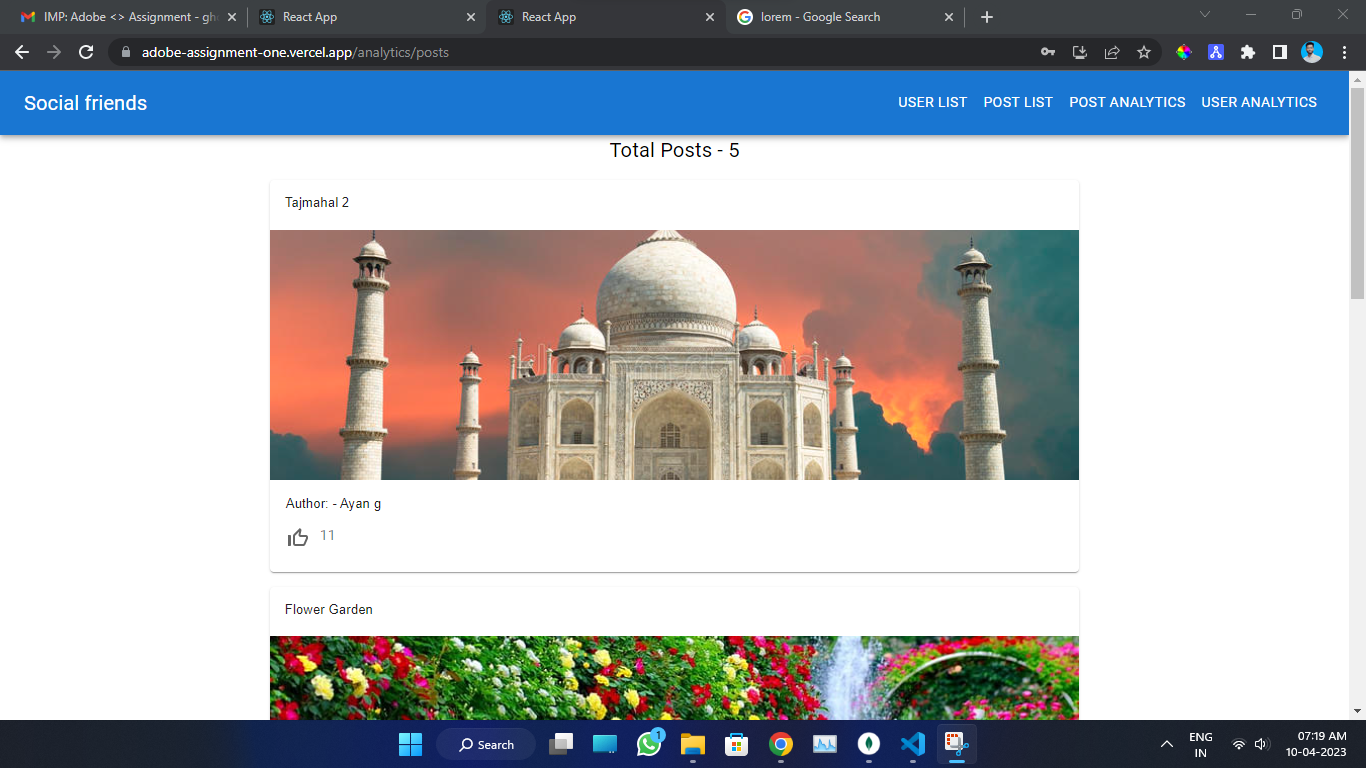
Task: Click the browser forward arrow
Action: coord(54,52)
